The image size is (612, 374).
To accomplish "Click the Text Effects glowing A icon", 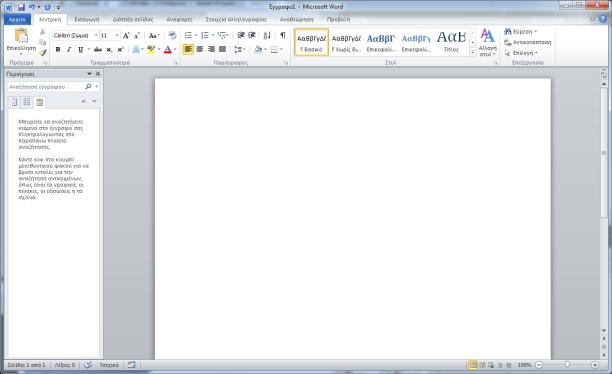I will [x=136, y=50].
